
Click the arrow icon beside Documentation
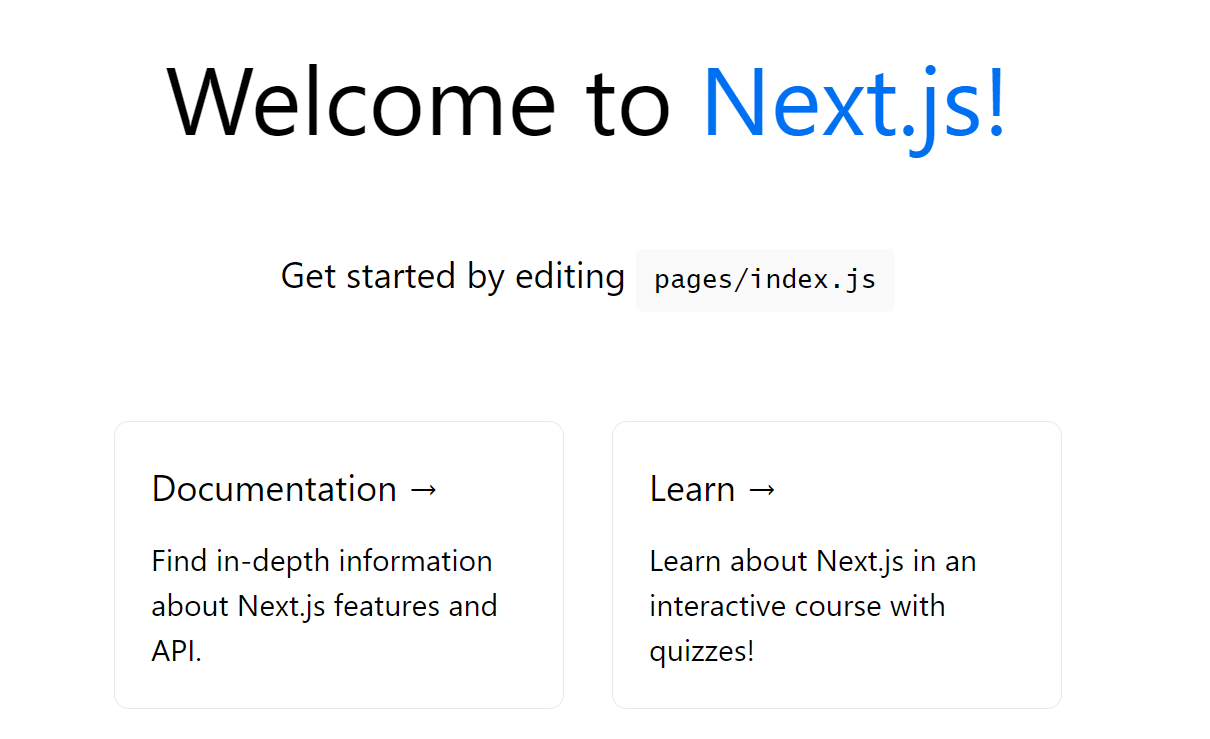pos(425,489)
